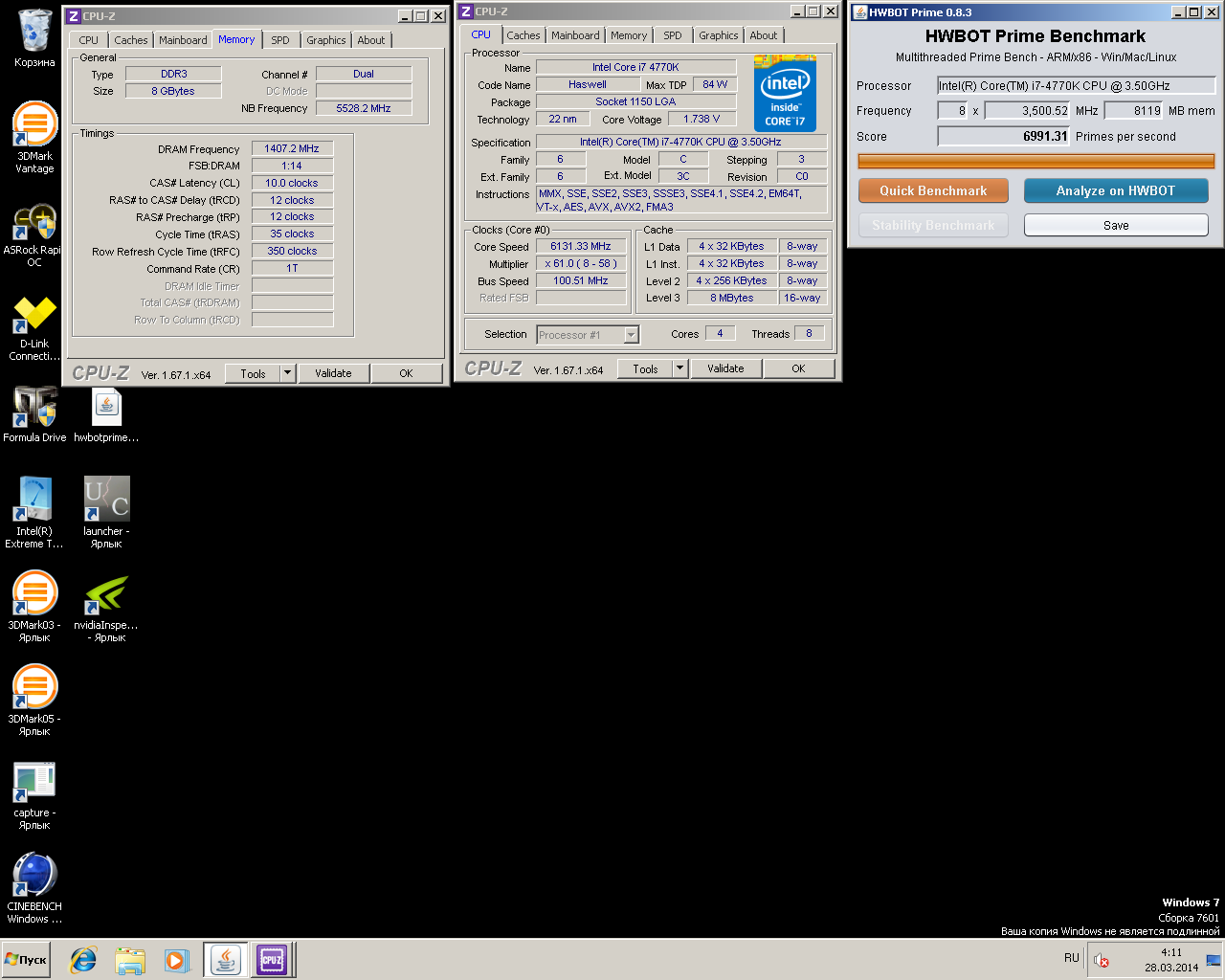
Task: Click Validate in right CPU-Z window
Action: tap(726, 368)
